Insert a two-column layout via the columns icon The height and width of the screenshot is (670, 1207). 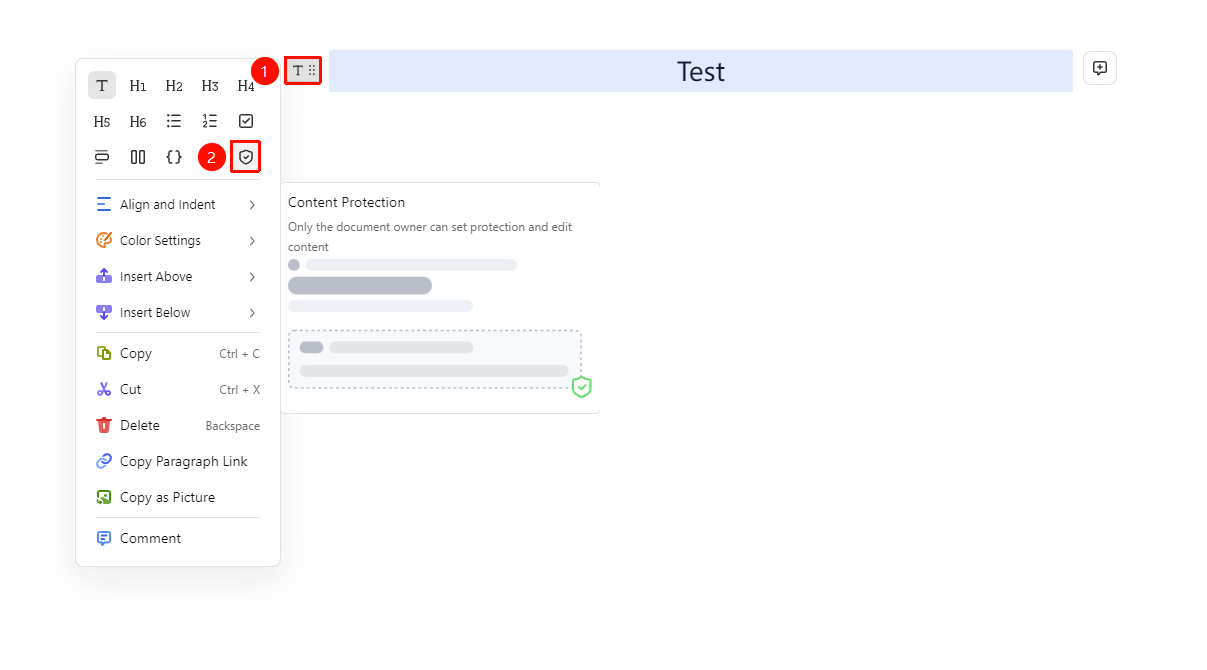tap(138, 157)
